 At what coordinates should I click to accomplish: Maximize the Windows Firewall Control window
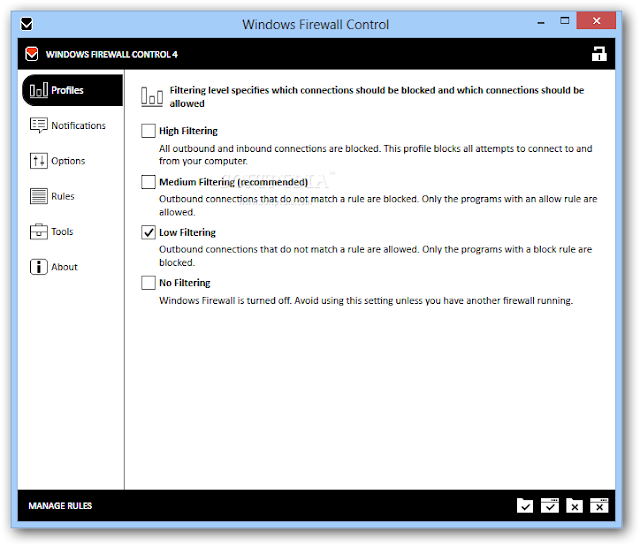point(565,21)
